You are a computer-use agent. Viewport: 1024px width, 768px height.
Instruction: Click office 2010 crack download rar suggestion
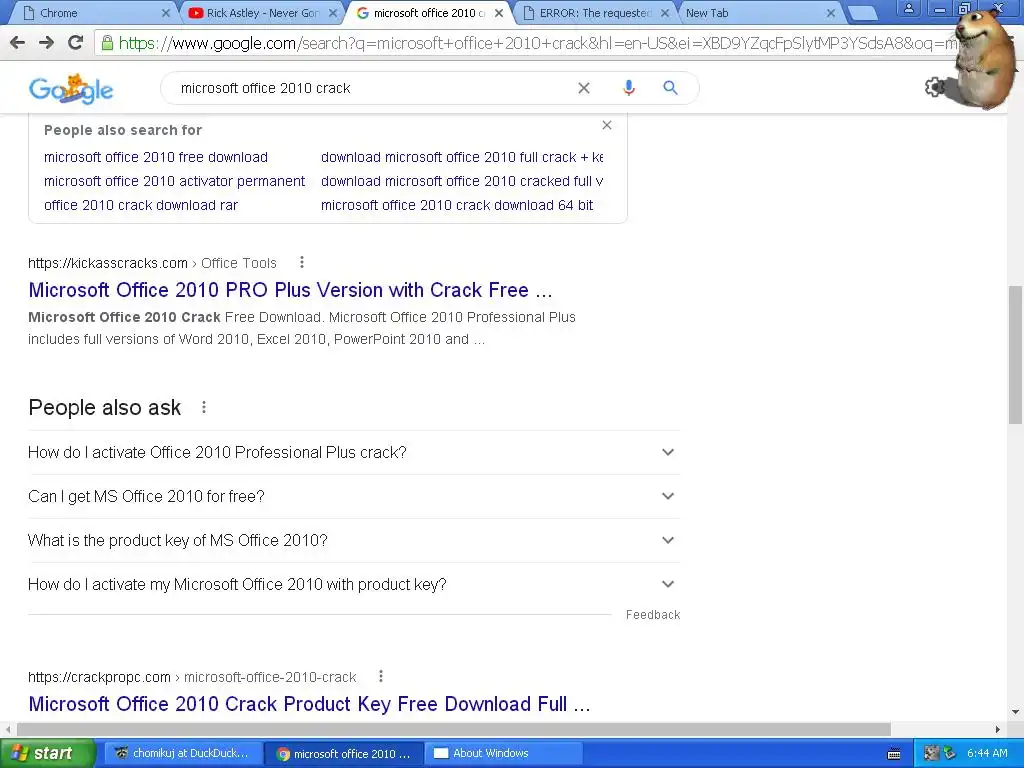click(x=141, y=205)
